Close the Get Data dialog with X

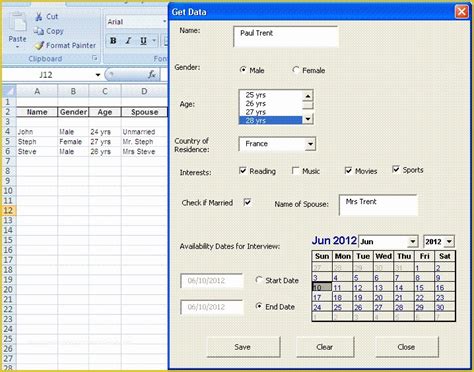pyautogui.click(x=462, y=12)
